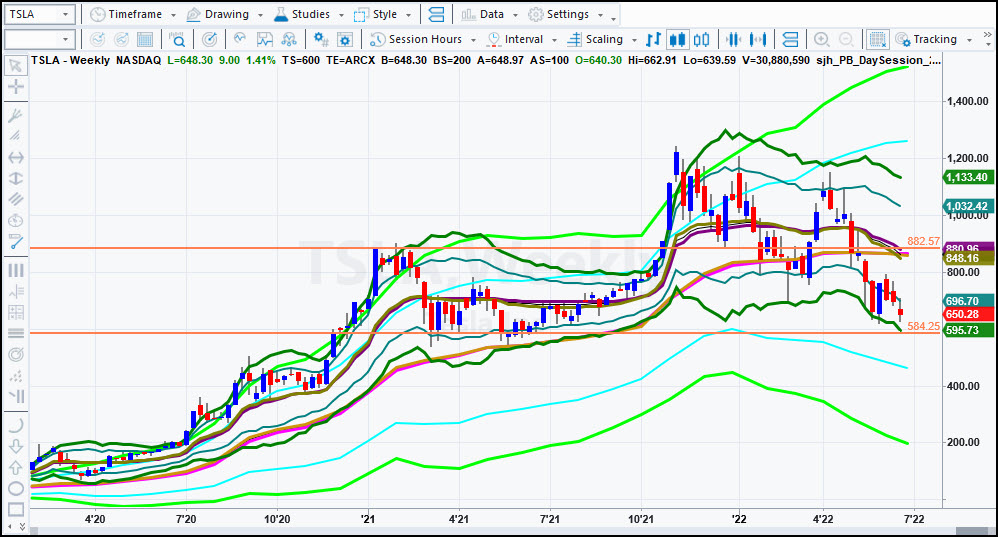The height and width of the screenshot is (537, 998).
Task: Select hollow candlestick chart style
Action: pyautogui.click(x=701, y=39)
